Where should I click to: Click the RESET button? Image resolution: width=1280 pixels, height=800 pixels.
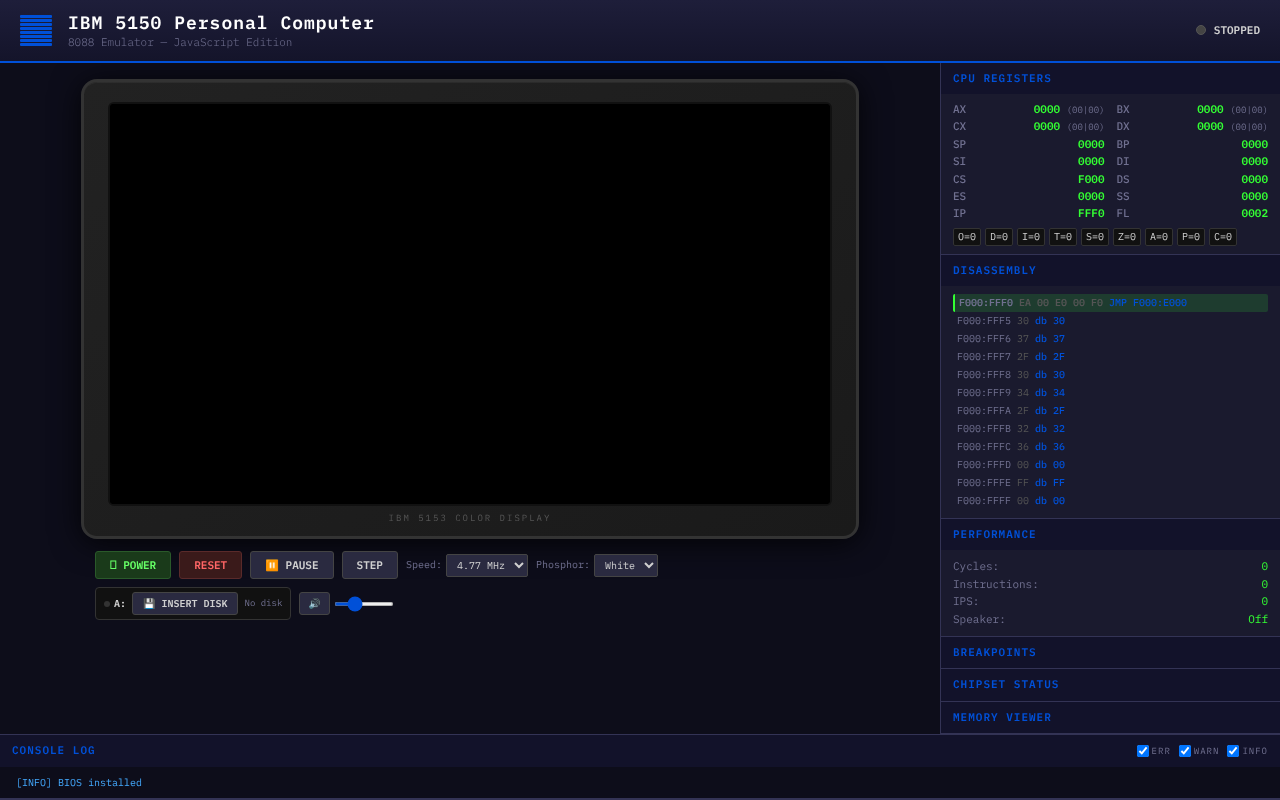coord(210,565)
